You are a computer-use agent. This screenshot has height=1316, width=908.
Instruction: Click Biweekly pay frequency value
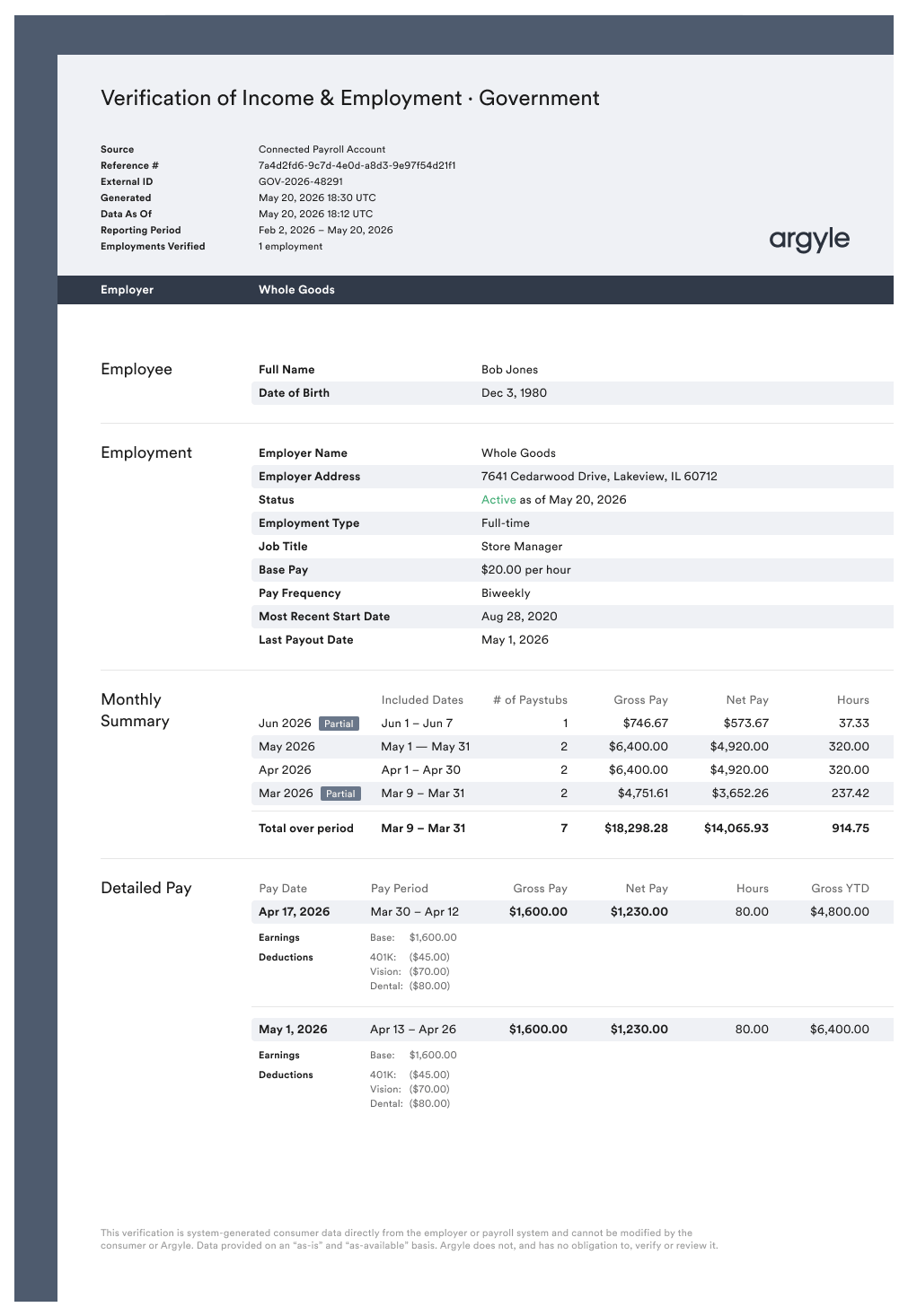(506, 593)
